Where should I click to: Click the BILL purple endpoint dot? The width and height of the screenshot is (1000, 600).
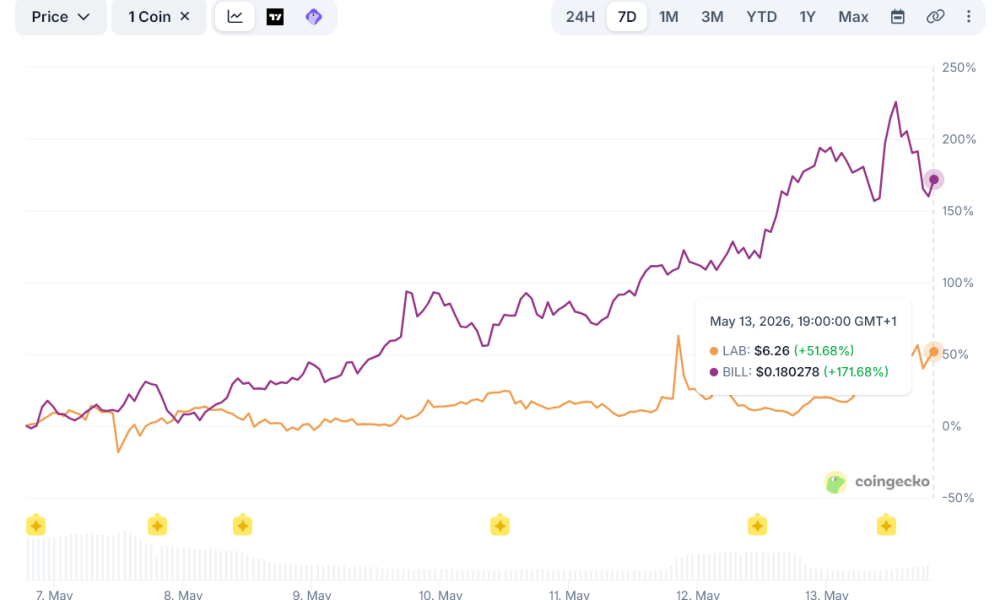pos(934,180)
